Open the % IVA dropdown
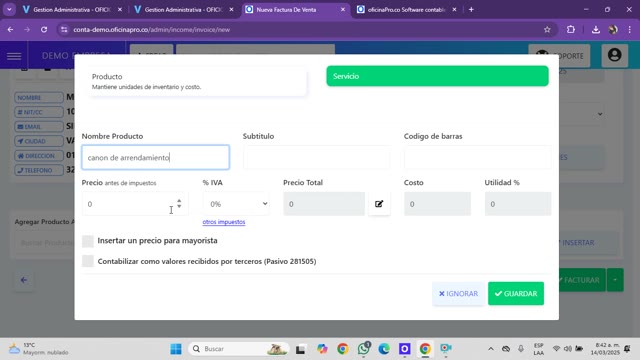640x360 pixels. pos(236,204)
